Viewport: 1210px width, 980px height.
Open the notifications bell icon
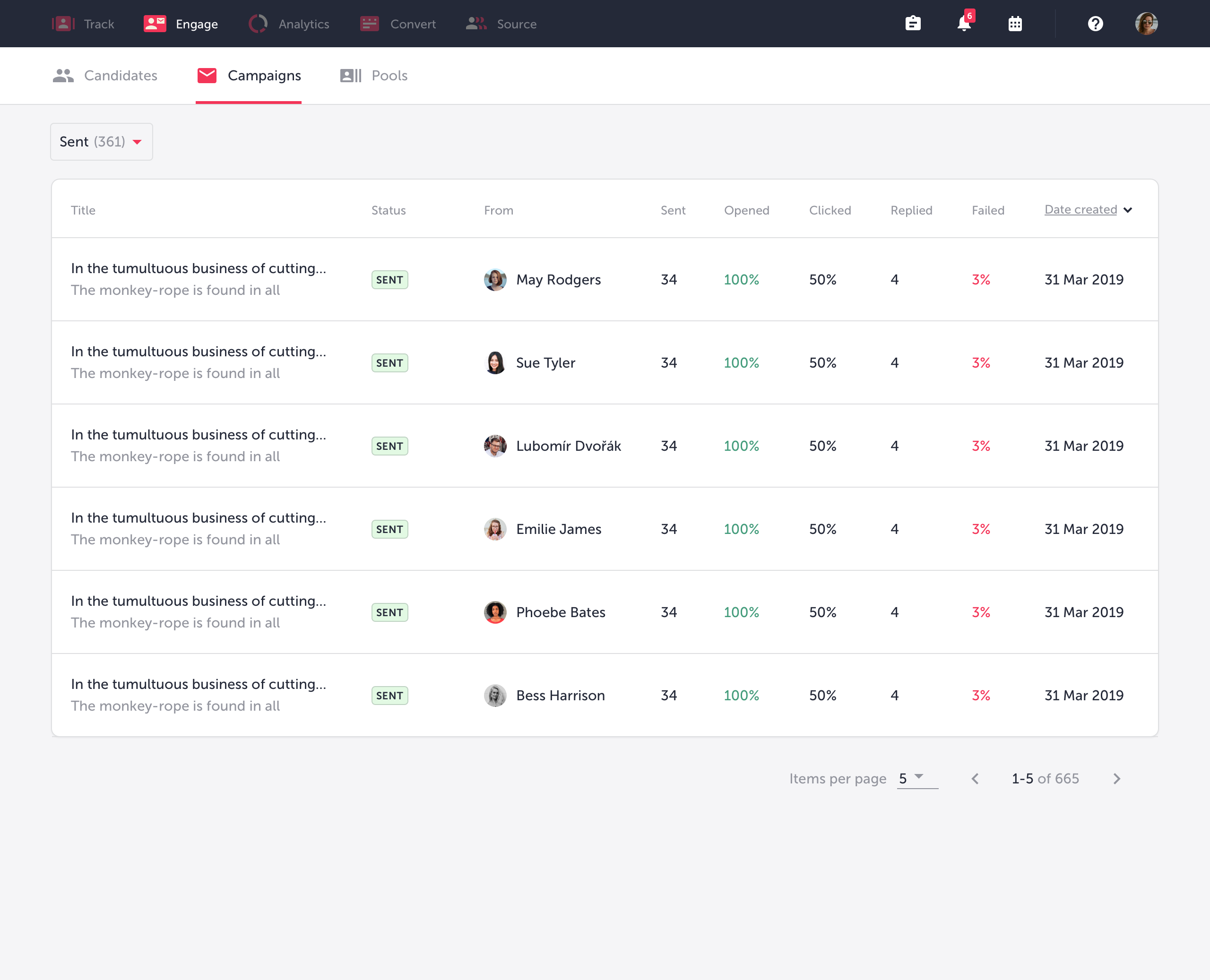964,24
